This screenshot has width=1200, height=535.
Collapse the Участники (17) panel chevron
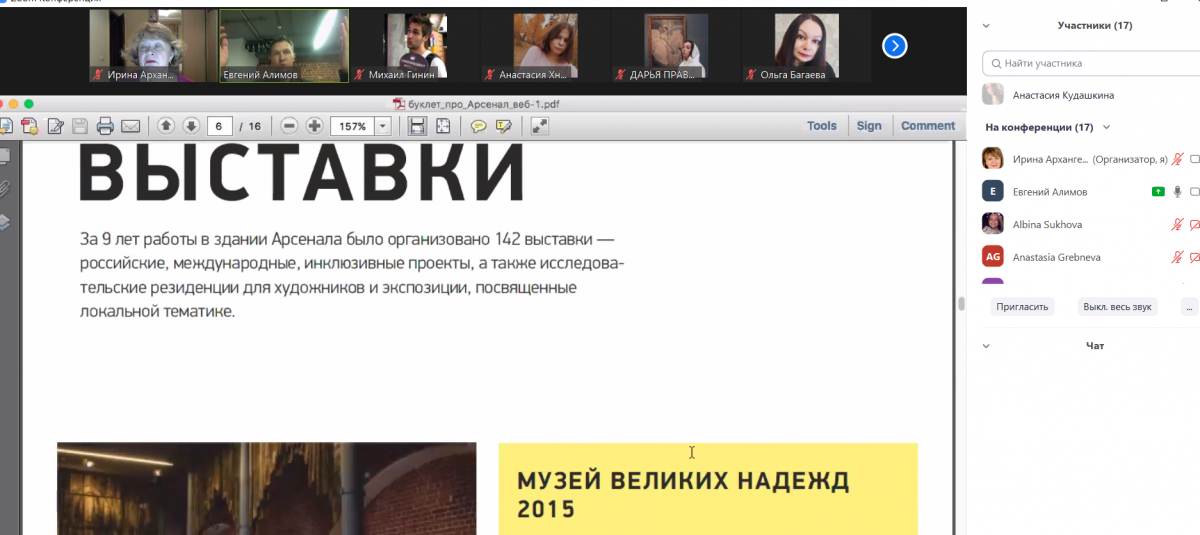point(986,26)
